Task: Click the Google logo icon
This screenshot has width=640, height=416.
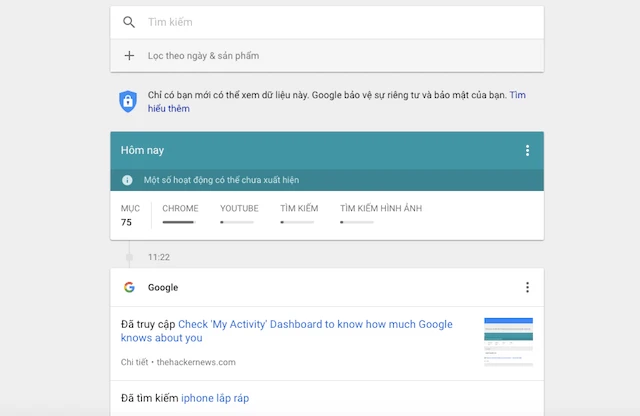Action: [129, 288]
